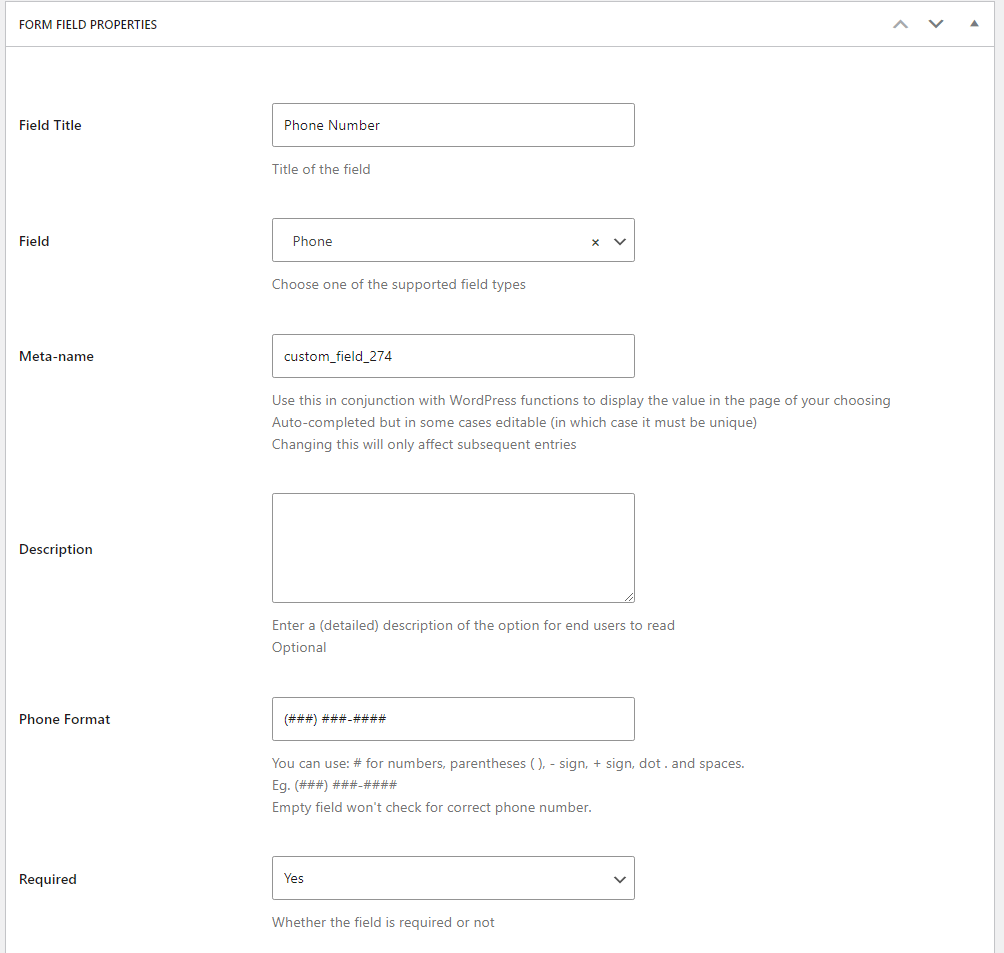Click 'Whether the field is required or not'
The image size is (1004, 953).
[x=383, y=923]
